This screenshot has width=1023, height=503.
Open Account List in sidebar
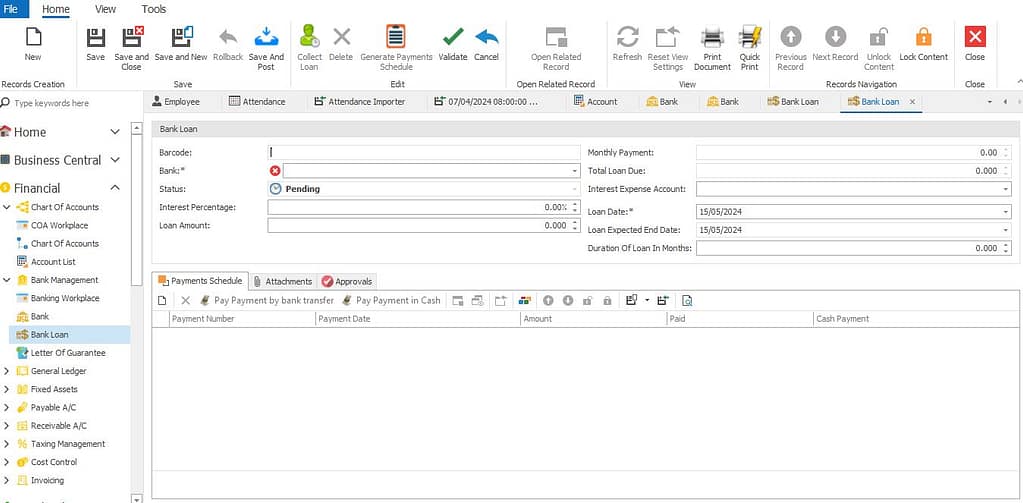[53, 262]
